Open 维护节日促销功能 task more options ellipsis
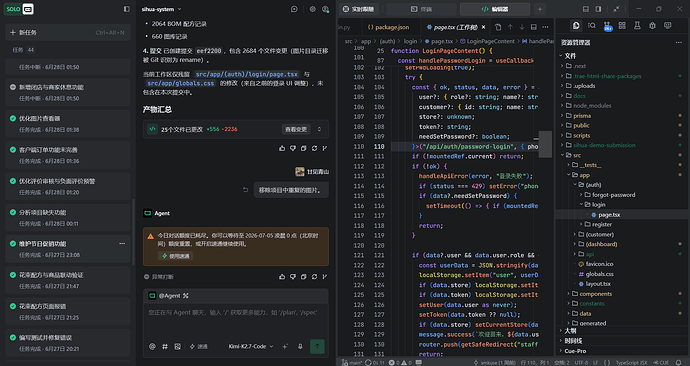 (x=122, y=244)
